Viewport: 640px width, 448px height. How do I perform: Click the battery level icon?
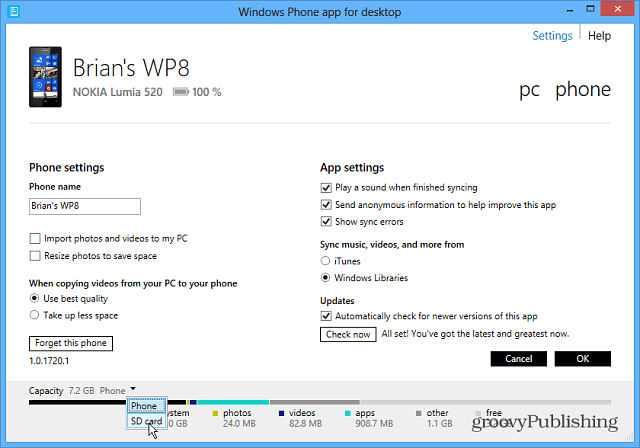tap(180, 92)
